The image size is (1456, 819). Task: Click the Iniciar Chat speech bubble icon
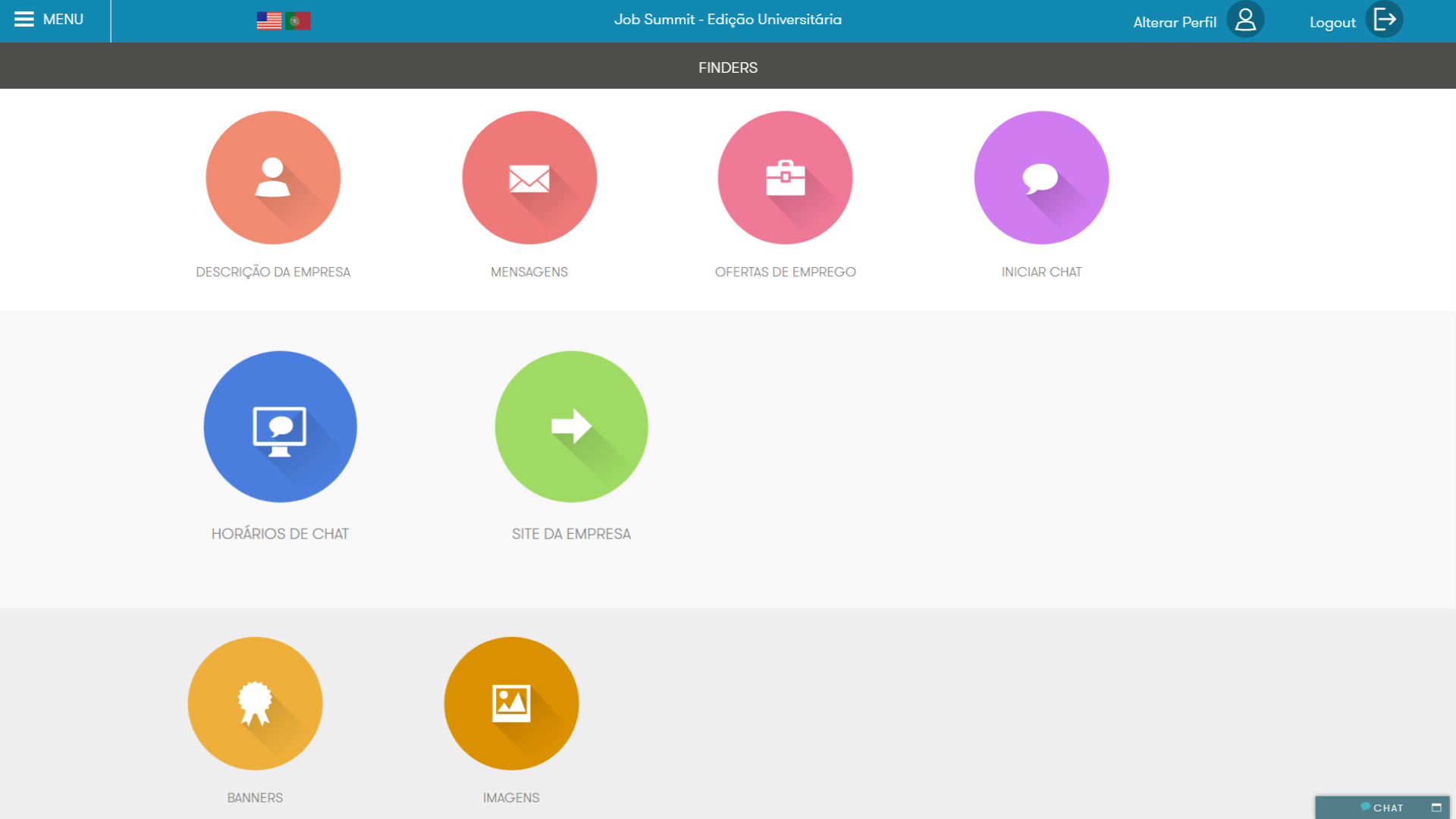pyautogui.click(x=1041, y=177)
